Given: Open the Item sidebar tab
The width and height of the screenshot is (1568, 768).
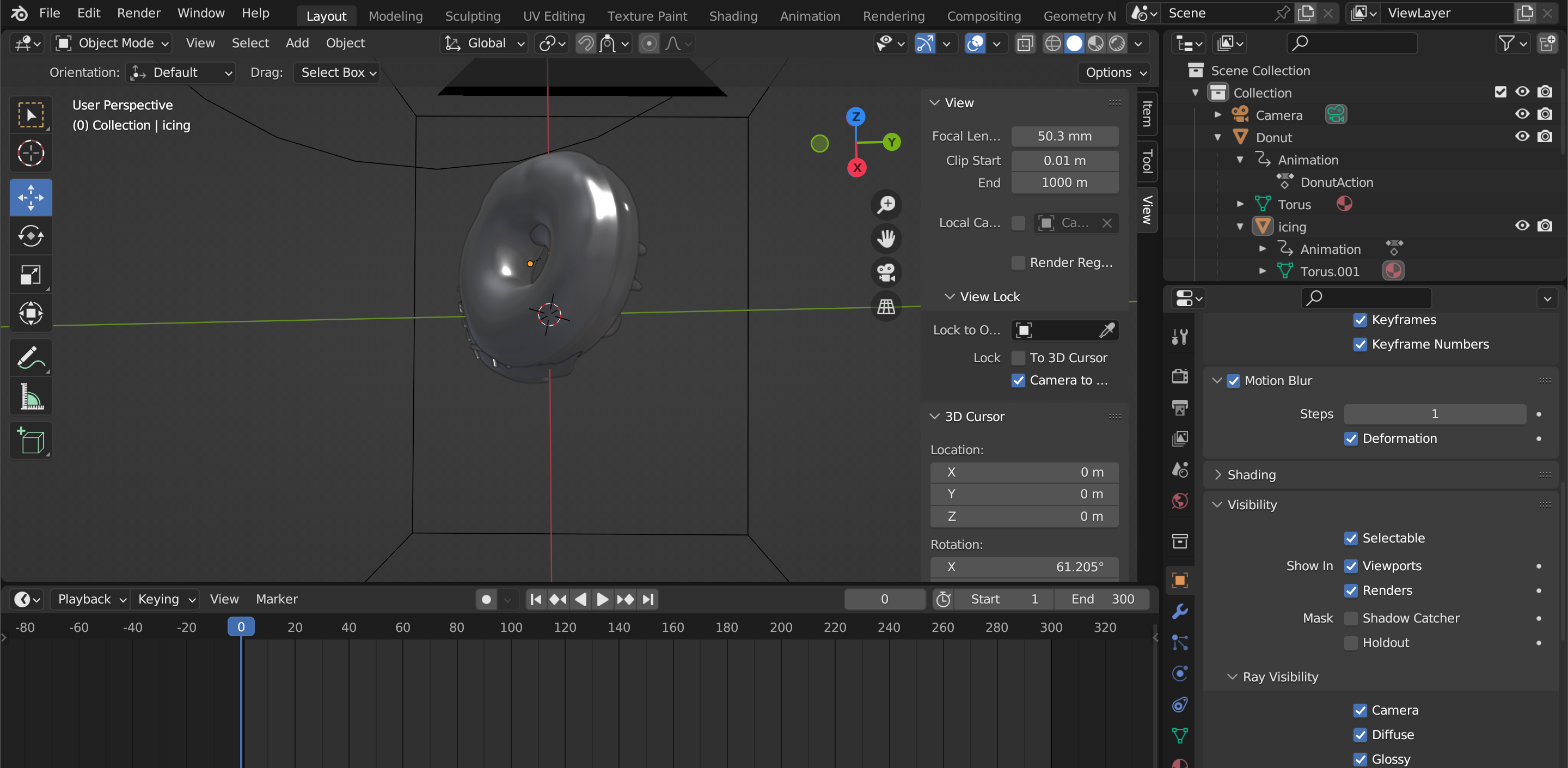Looking at the screenshot, I should coord(1147,114).
